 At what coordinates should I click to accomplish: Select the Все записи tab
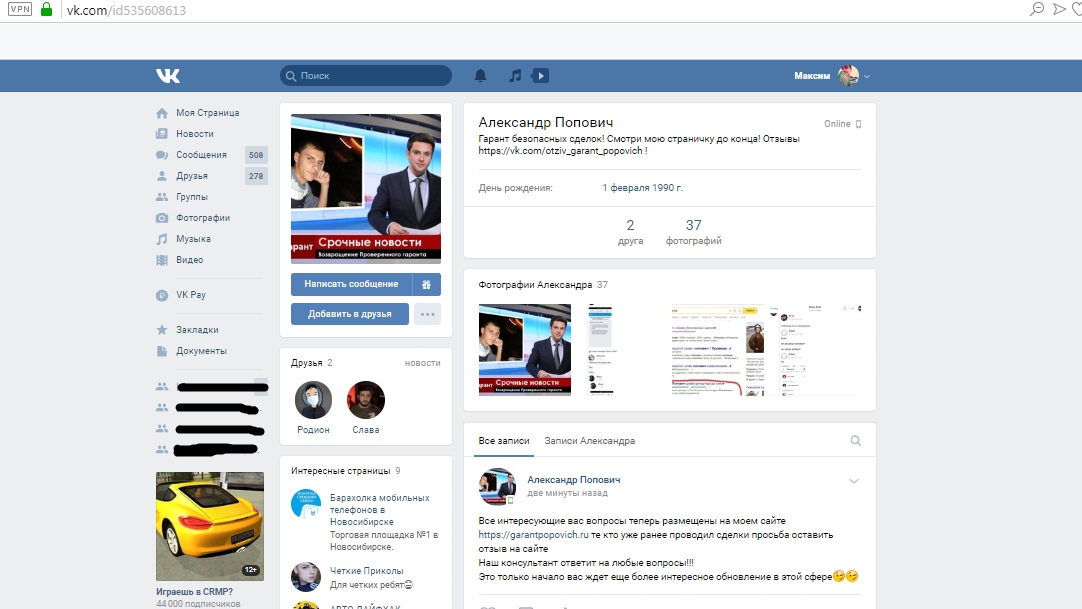tap(501, 441)
